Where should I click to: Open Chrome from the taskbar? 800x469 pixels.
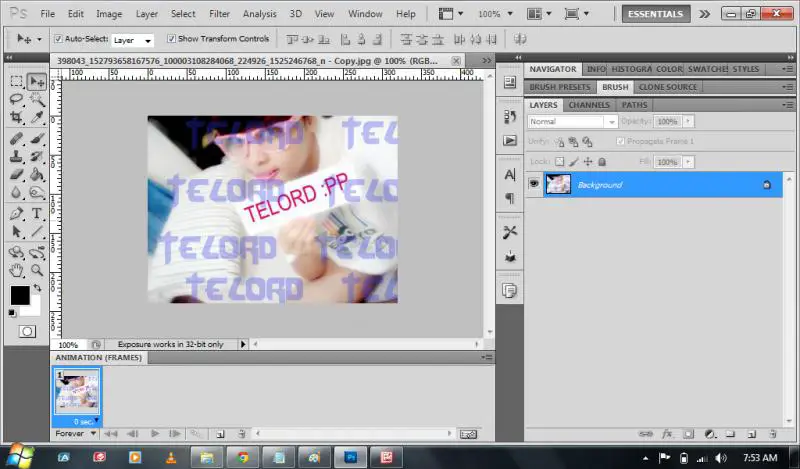pyautogui.click(x=242, y=457)
